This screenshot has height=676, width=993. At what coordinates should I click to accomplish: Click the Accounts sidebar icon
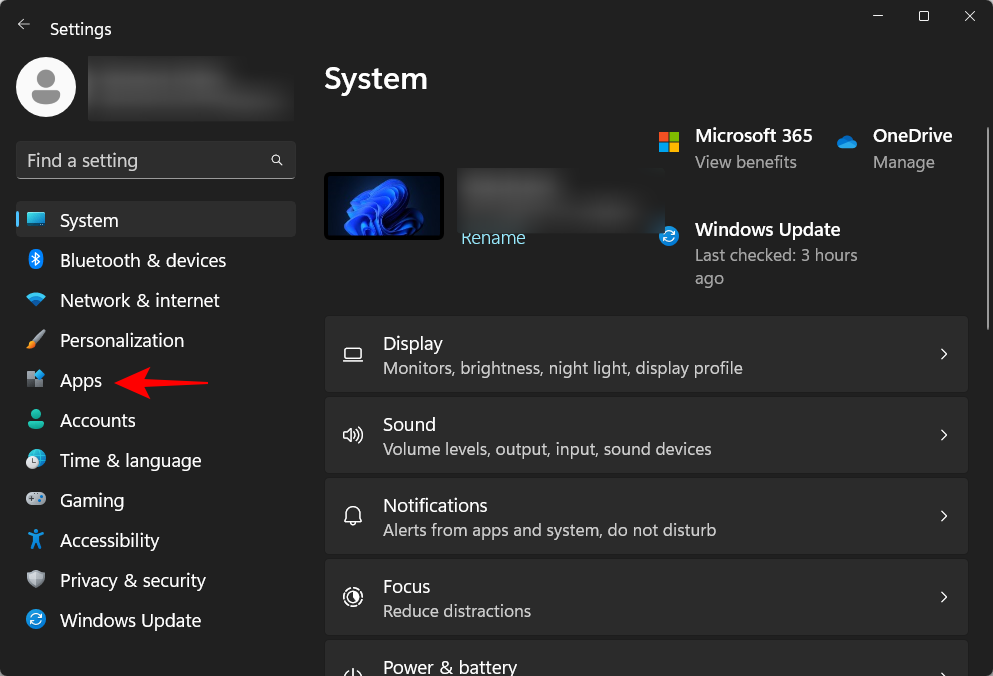[x=35, y=420]
